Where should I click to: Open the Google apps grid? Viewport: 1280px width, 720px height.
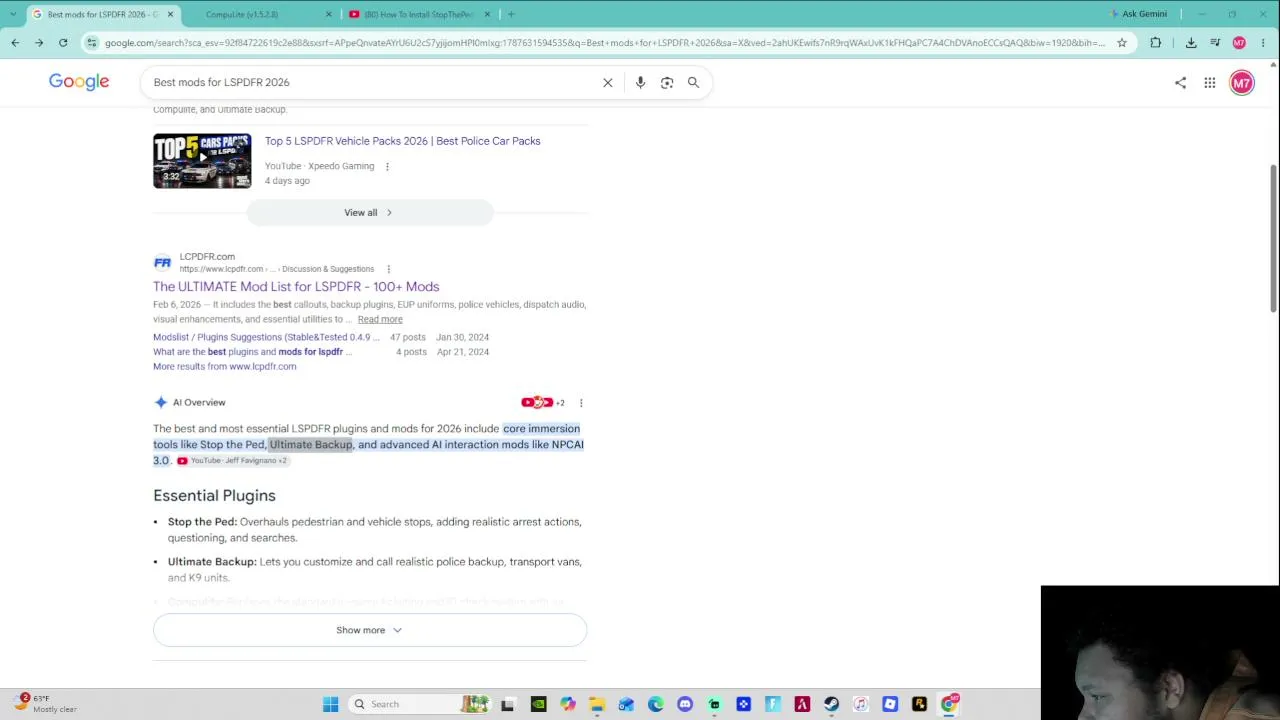pos(1210,83)
